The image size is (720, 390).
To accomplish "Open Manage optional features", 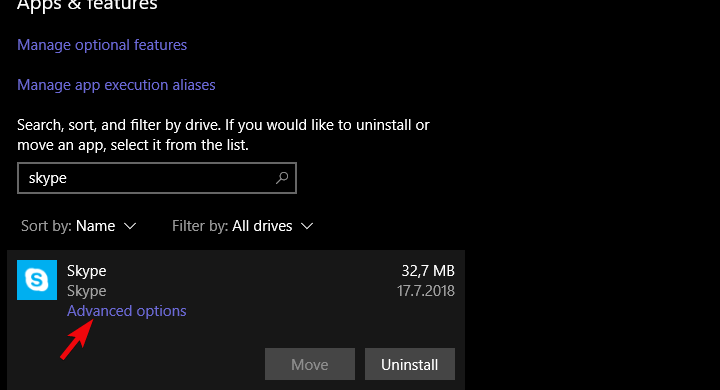I will tap(102, 45).
